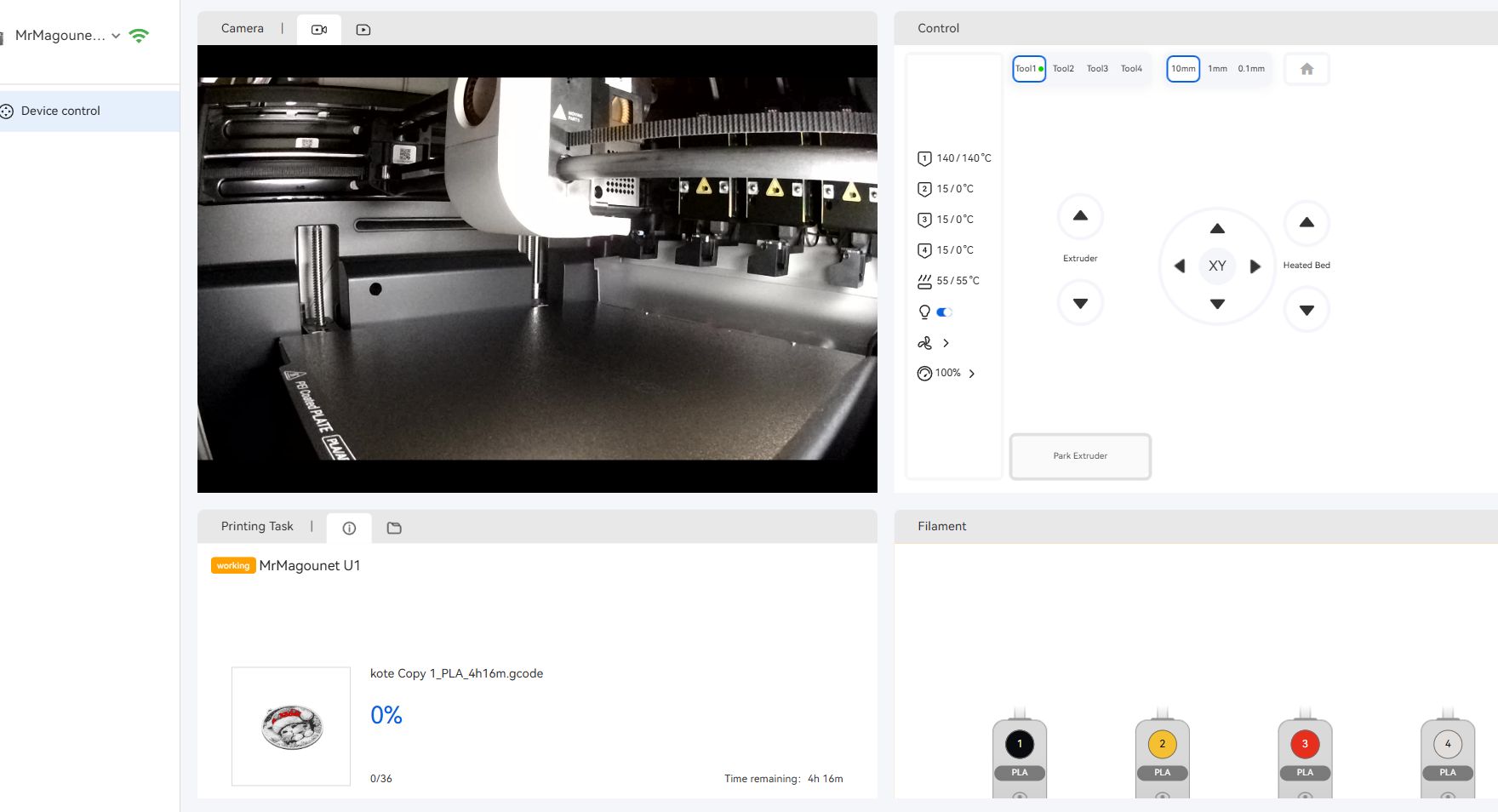Viewport: 1498px width, 812px height.
Task: Expand the fan settings chevron
Action: coord(946,343)
